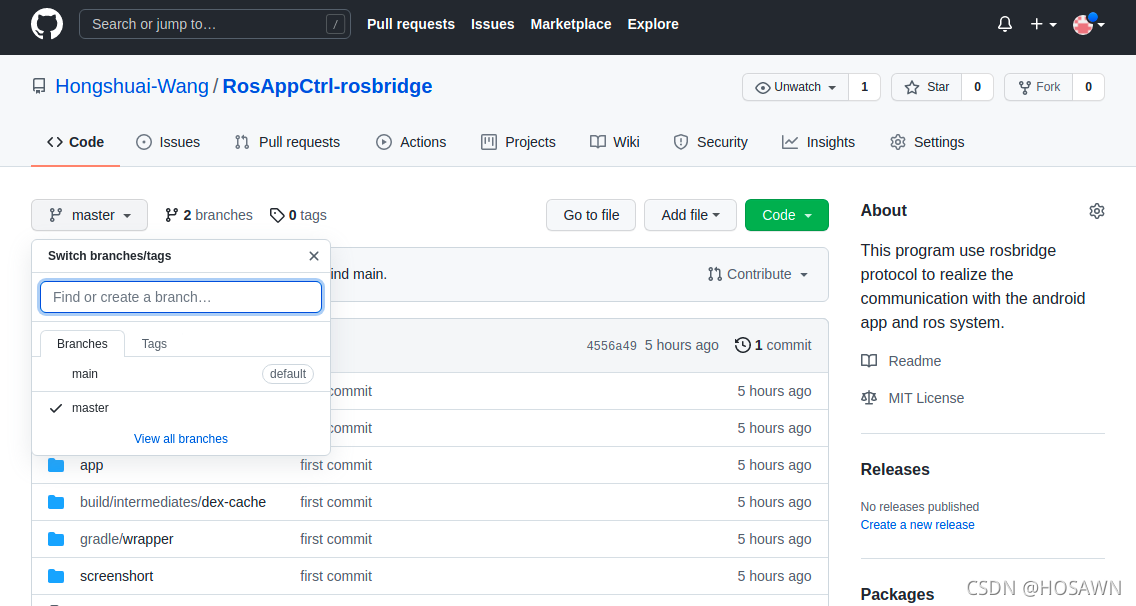Screen dimensions: 1136x606
Task: Select the Branches tab in popup
Action: [82, 344]
